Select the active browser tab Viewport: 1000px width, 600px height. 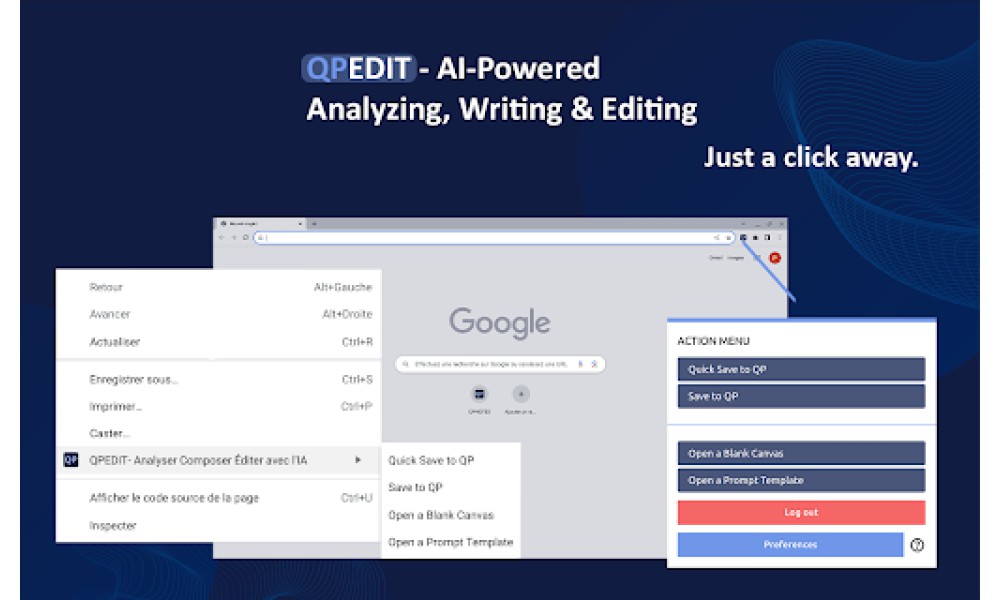click(x=261, y=224)
